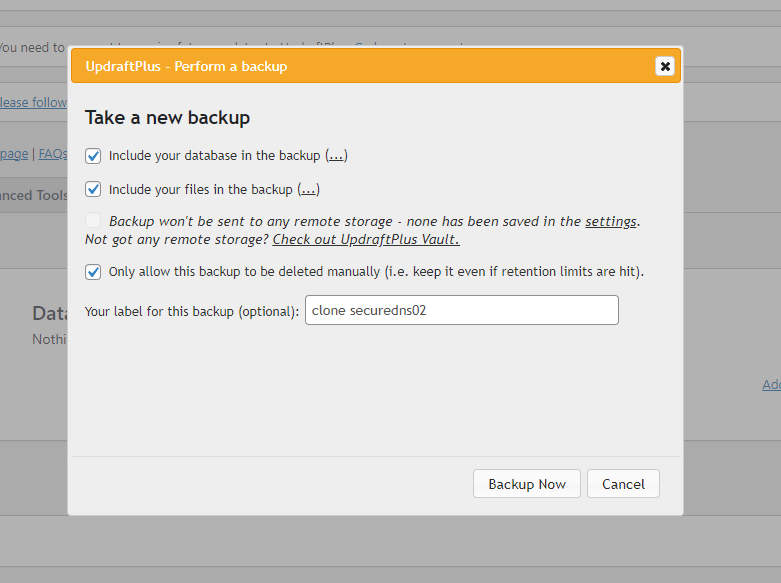This screenshot has height=583, width=781.
Task: Open the settings link for remote storage
Action: pyautogui.click(x=610, y=222)
